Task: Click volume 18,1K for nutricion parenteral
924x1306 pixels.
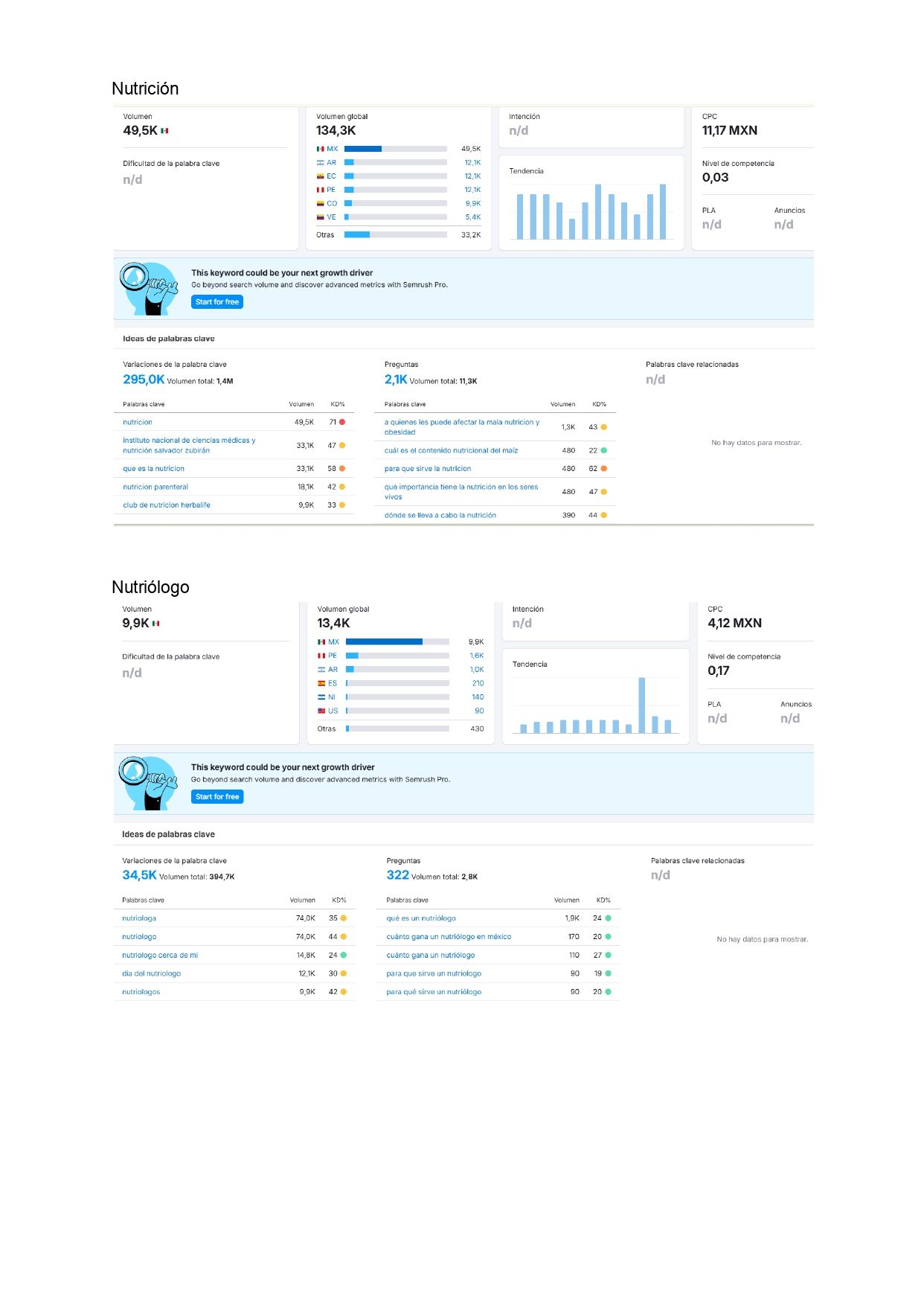Action: [x=306, y=487]
